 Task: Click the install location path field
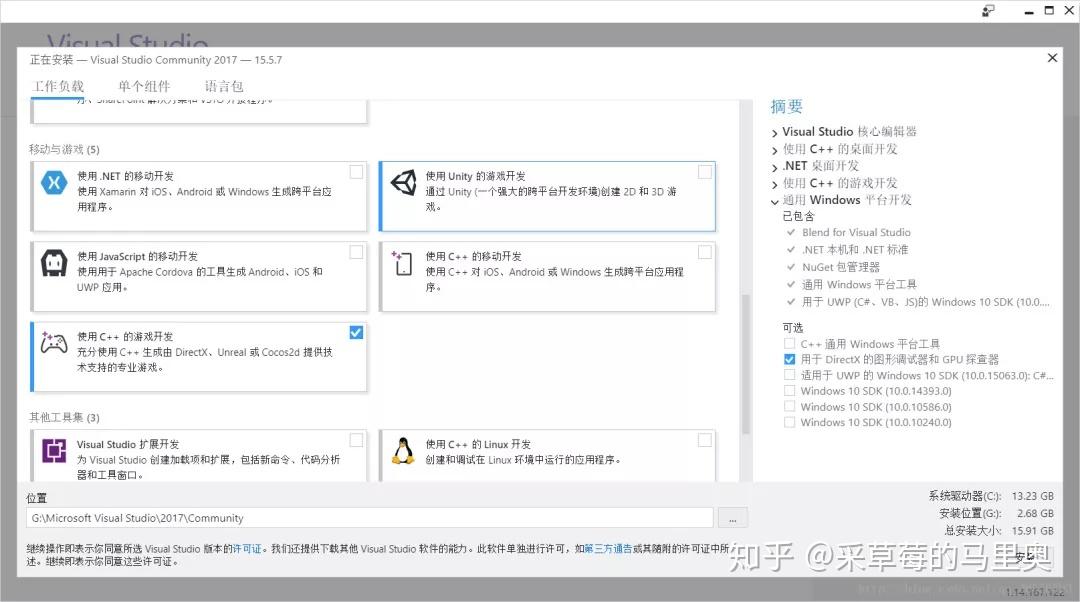370,518
